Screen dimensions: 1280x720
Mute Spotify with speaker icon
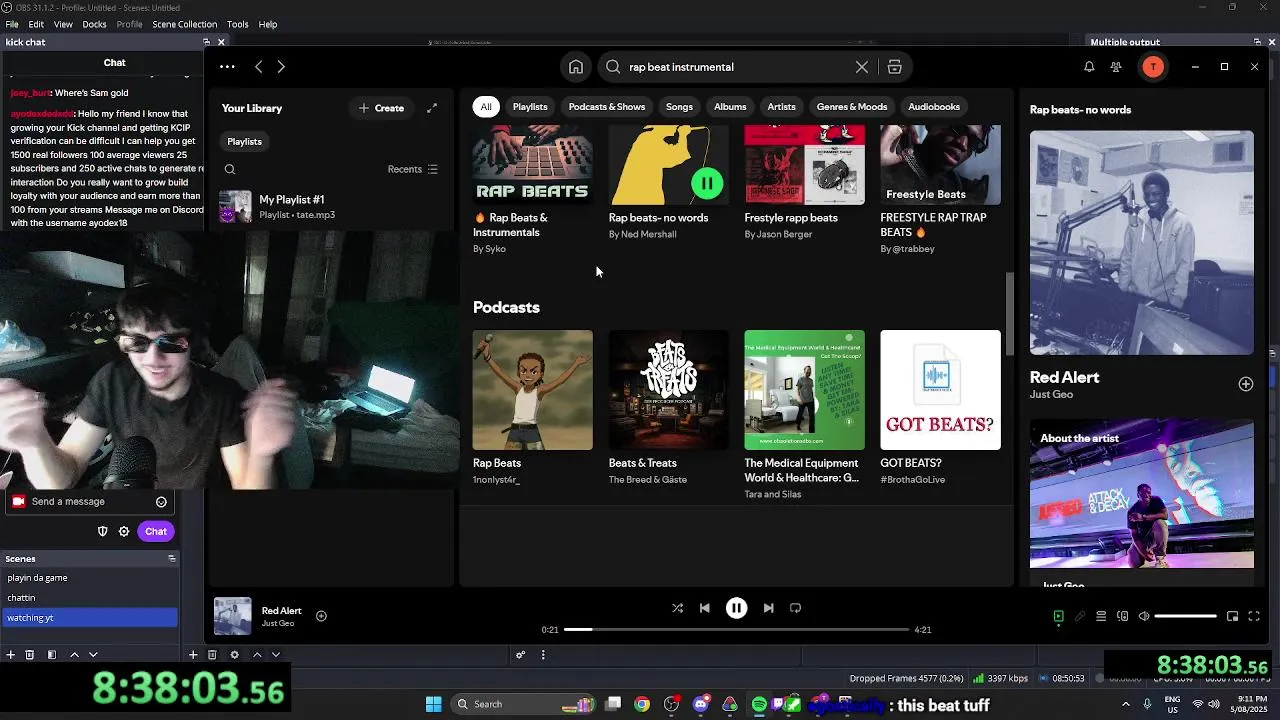pos(1144,617)
